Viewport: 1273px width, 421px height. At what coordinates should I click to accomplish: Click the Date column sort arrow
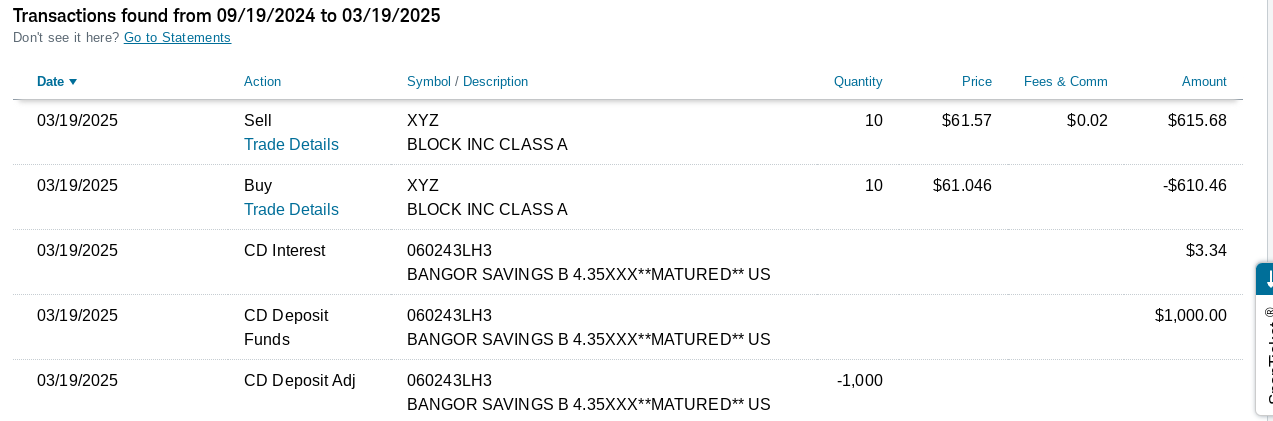[x=73, y=82]
